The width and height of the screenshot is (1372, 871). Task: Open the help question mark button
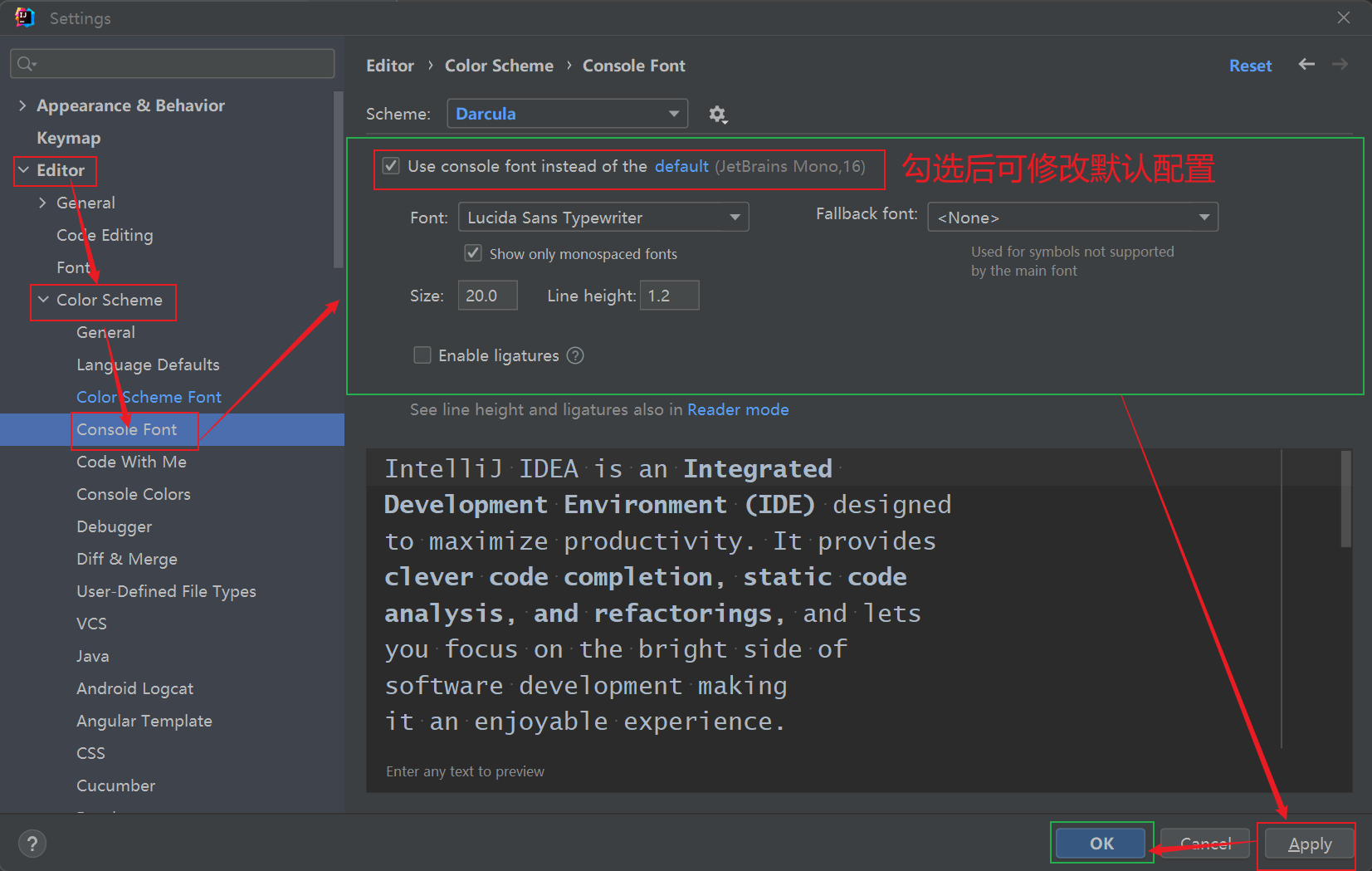(x=32, y=844)
